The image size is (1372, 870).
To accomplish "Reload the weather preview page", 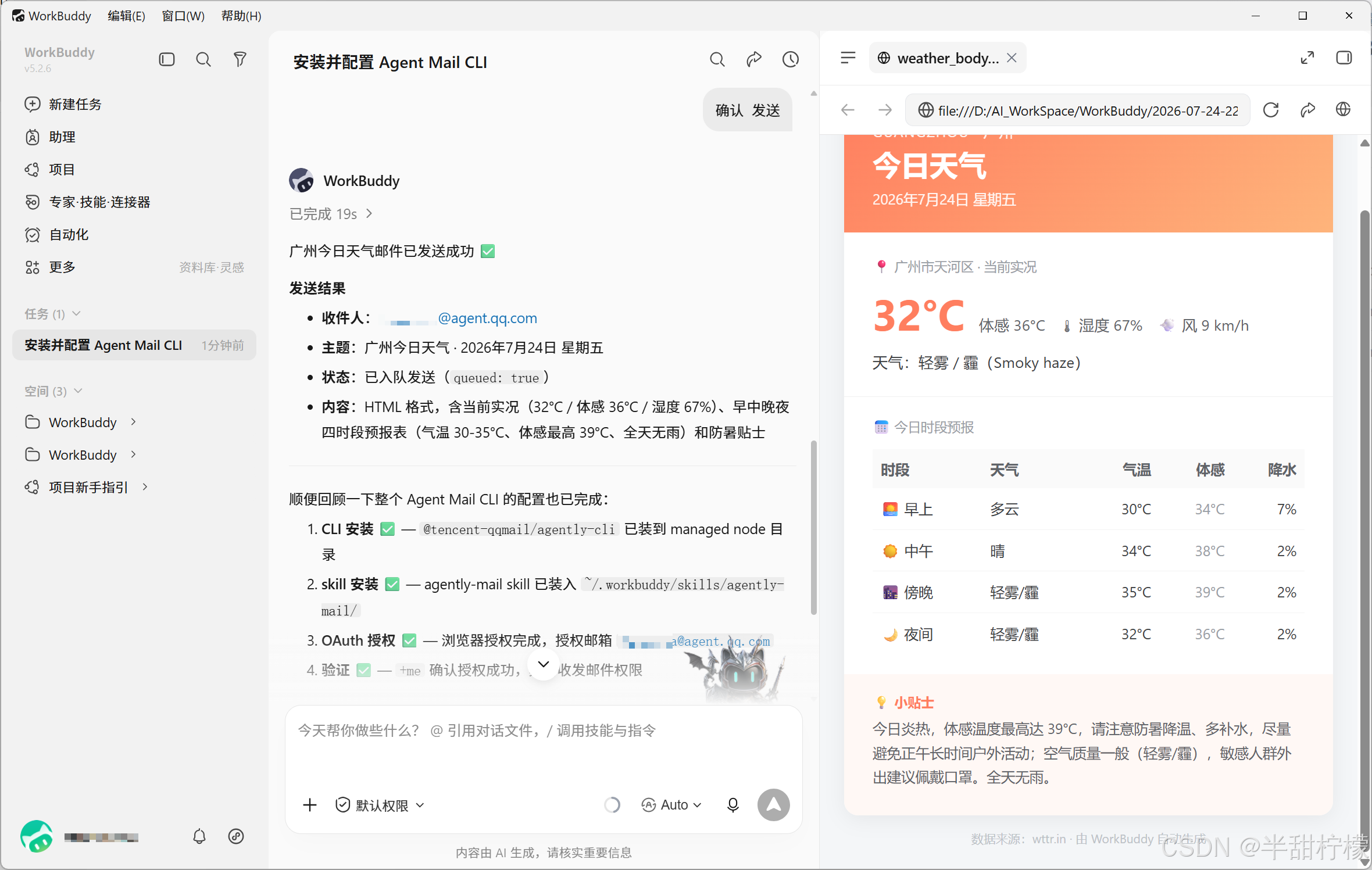I will [1271, 110].
